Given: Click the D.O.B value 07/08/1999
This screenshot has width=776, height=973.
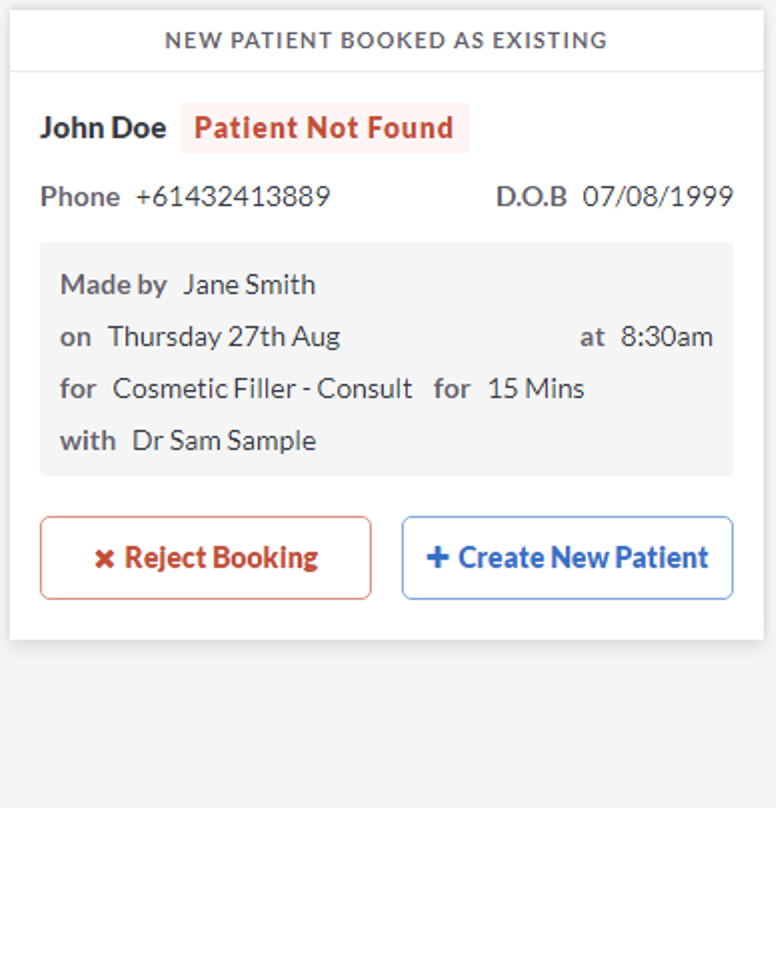Looking at the screenshot, I should [x=658, y=196].
